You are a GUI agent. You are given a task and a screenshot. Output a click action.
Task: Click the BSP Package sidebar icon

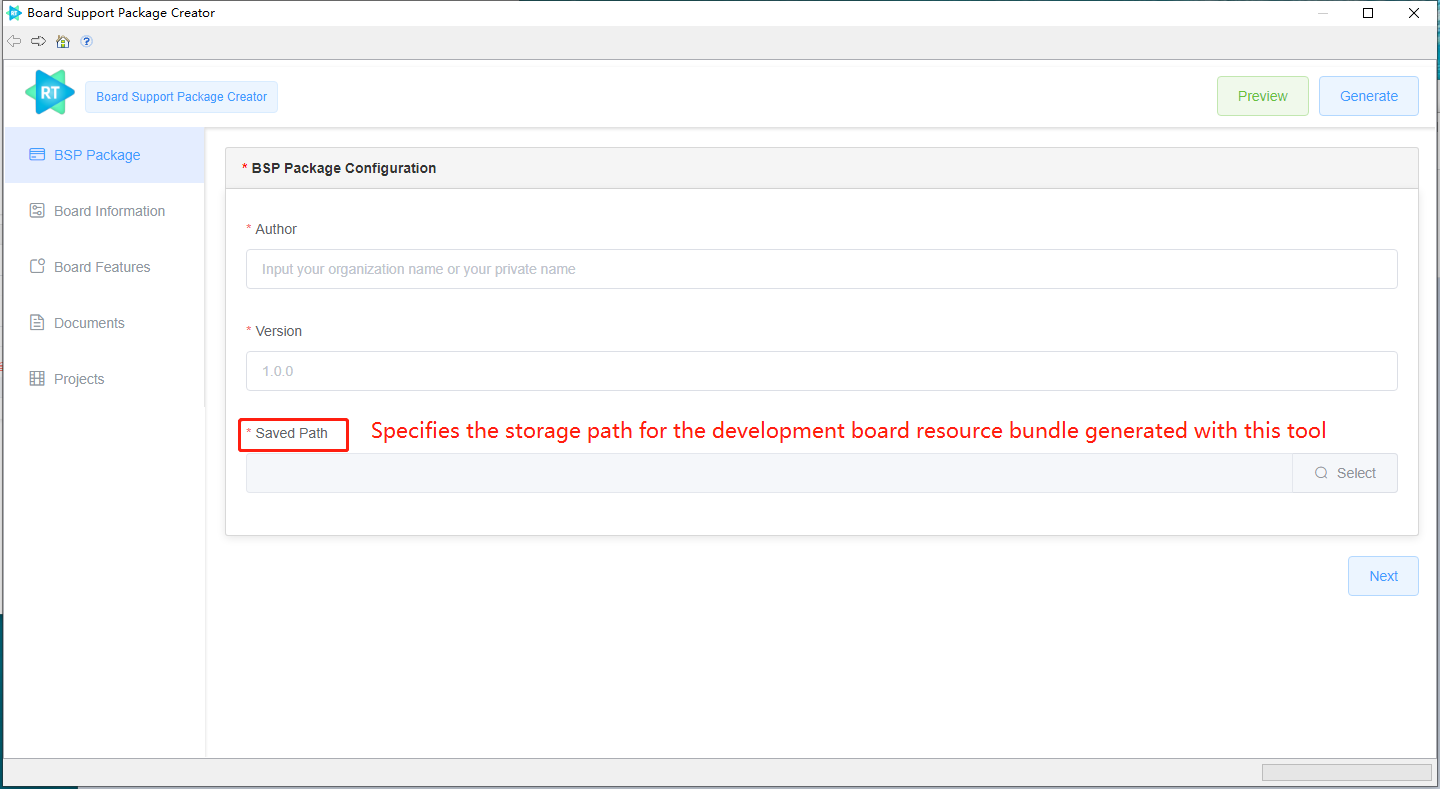point(37,154)
